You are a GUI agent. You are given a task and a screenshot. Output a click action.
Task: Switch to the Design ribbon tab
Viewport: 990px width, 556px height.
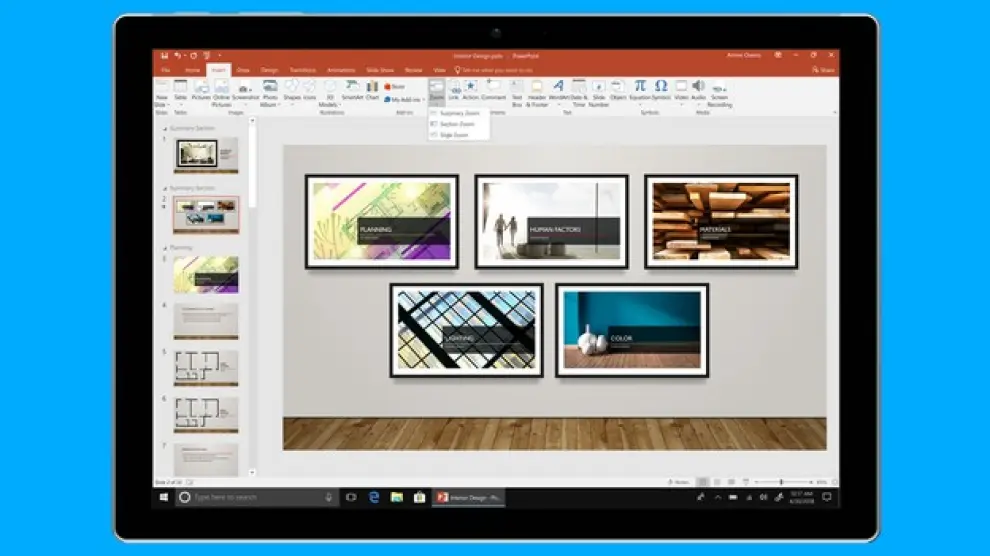pos(269,70)
